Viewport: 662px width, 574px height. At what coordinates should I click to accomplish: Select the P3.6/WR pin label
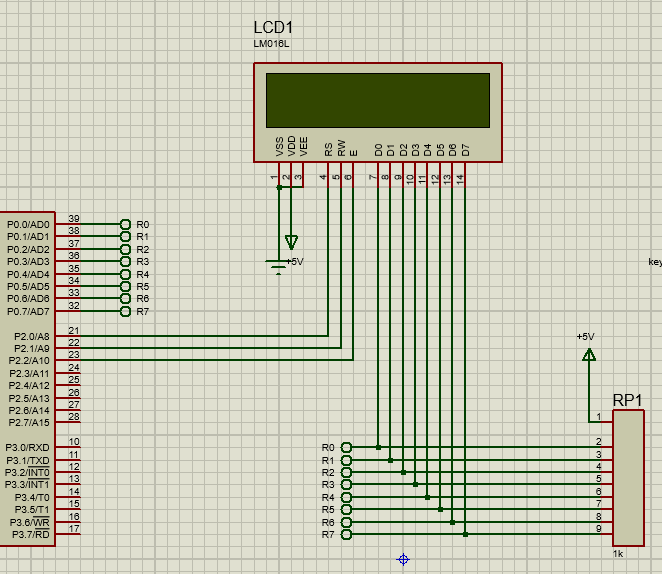30,522
